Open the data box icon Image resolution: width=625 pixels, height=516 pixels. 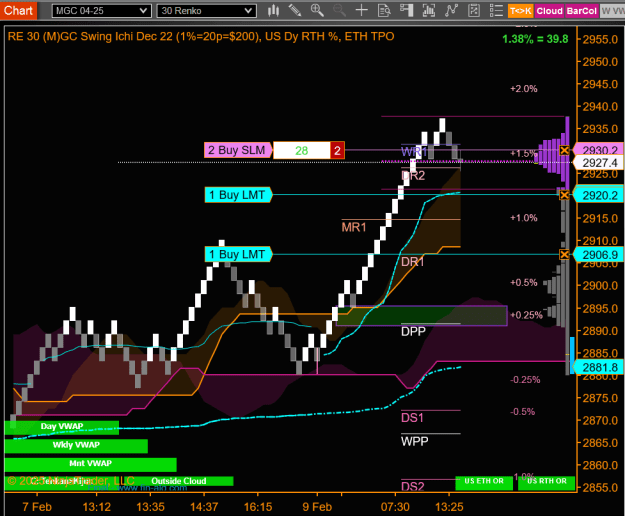coord(384,11)
